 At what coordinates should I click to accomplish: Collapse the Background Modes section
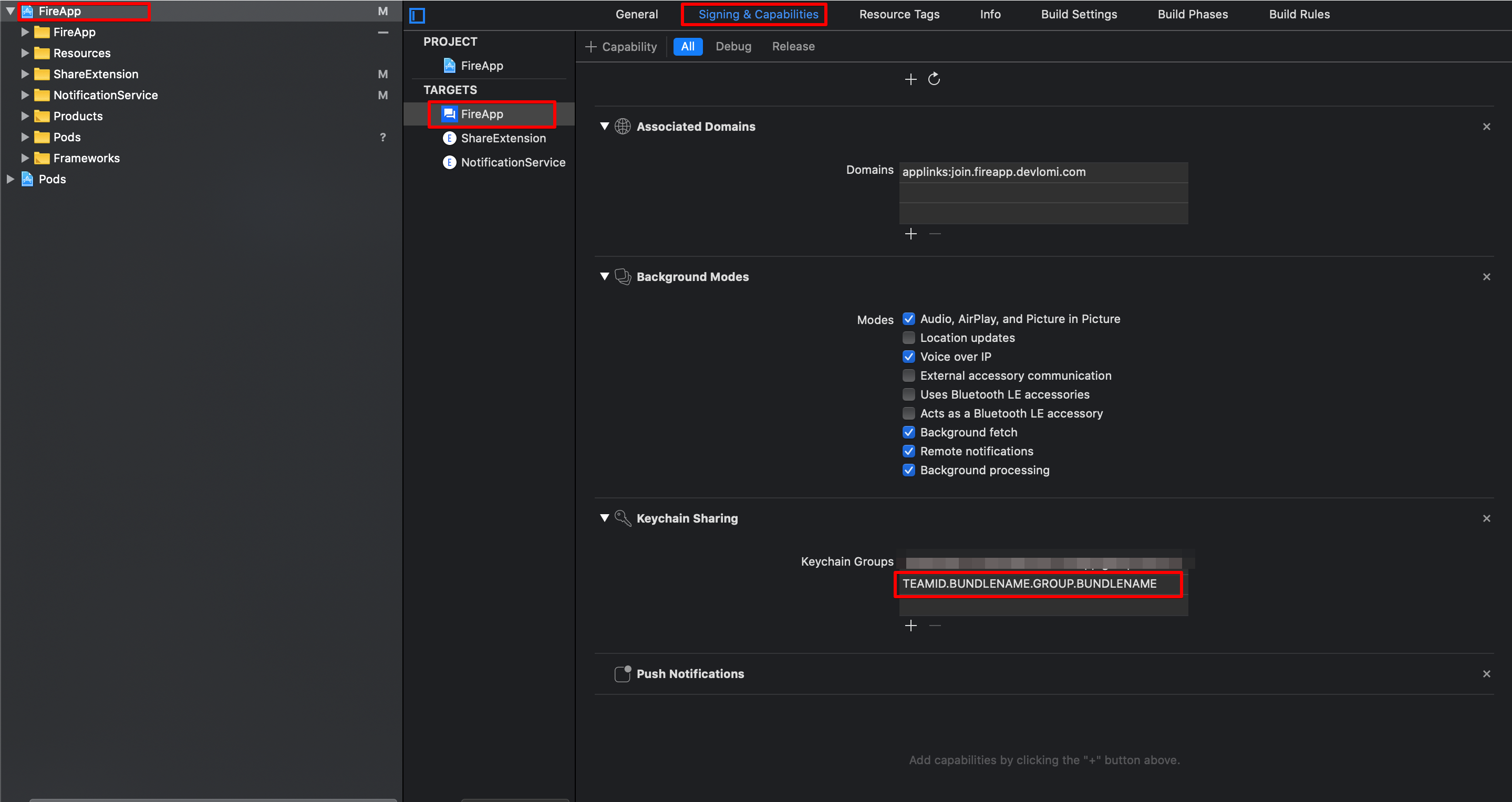click(x=604, y=276)
